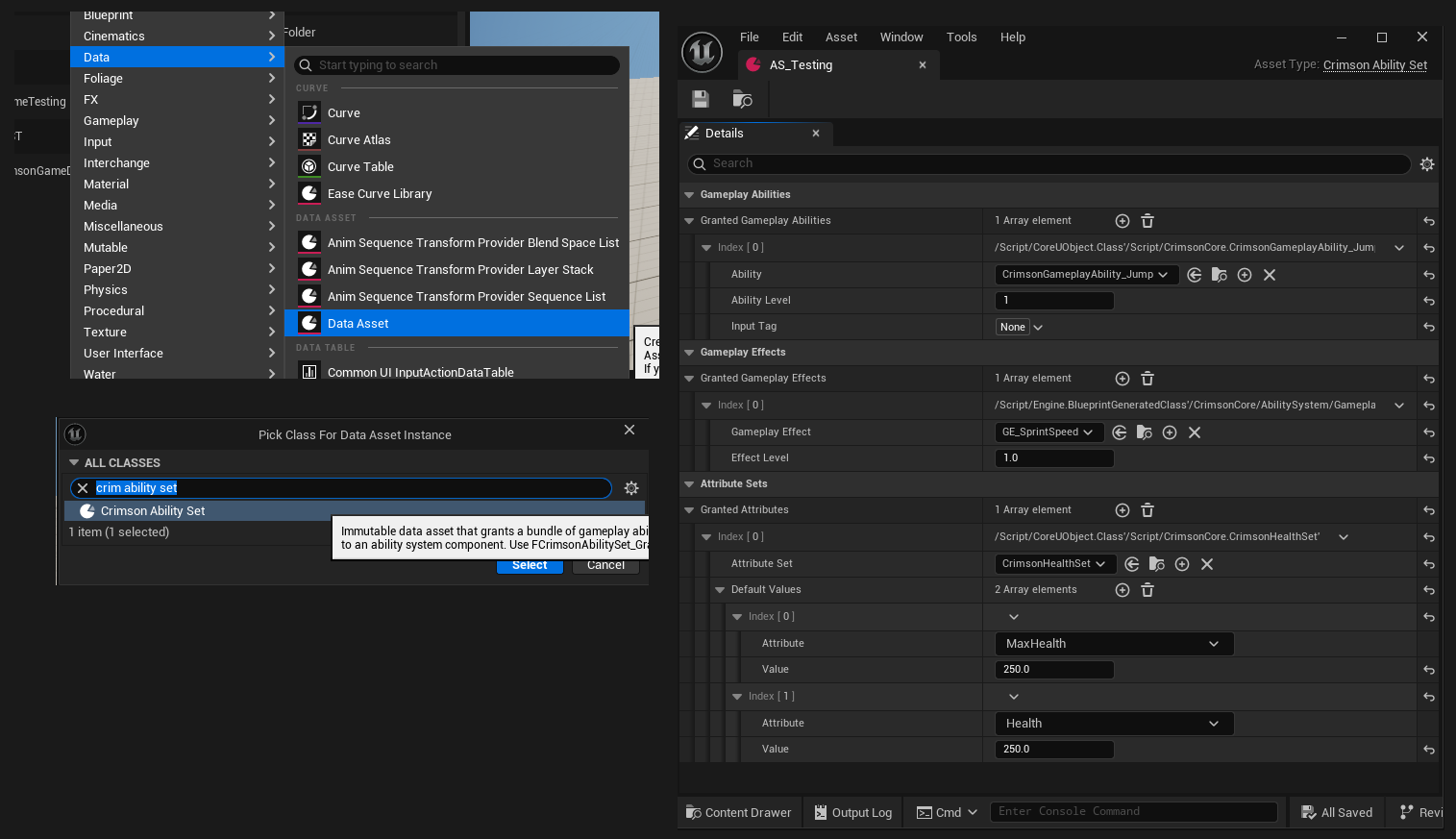The image size is (1456, 839).
Task: Collapse ALL CLASSES section in class picker
Action: [x=74, y=463]
